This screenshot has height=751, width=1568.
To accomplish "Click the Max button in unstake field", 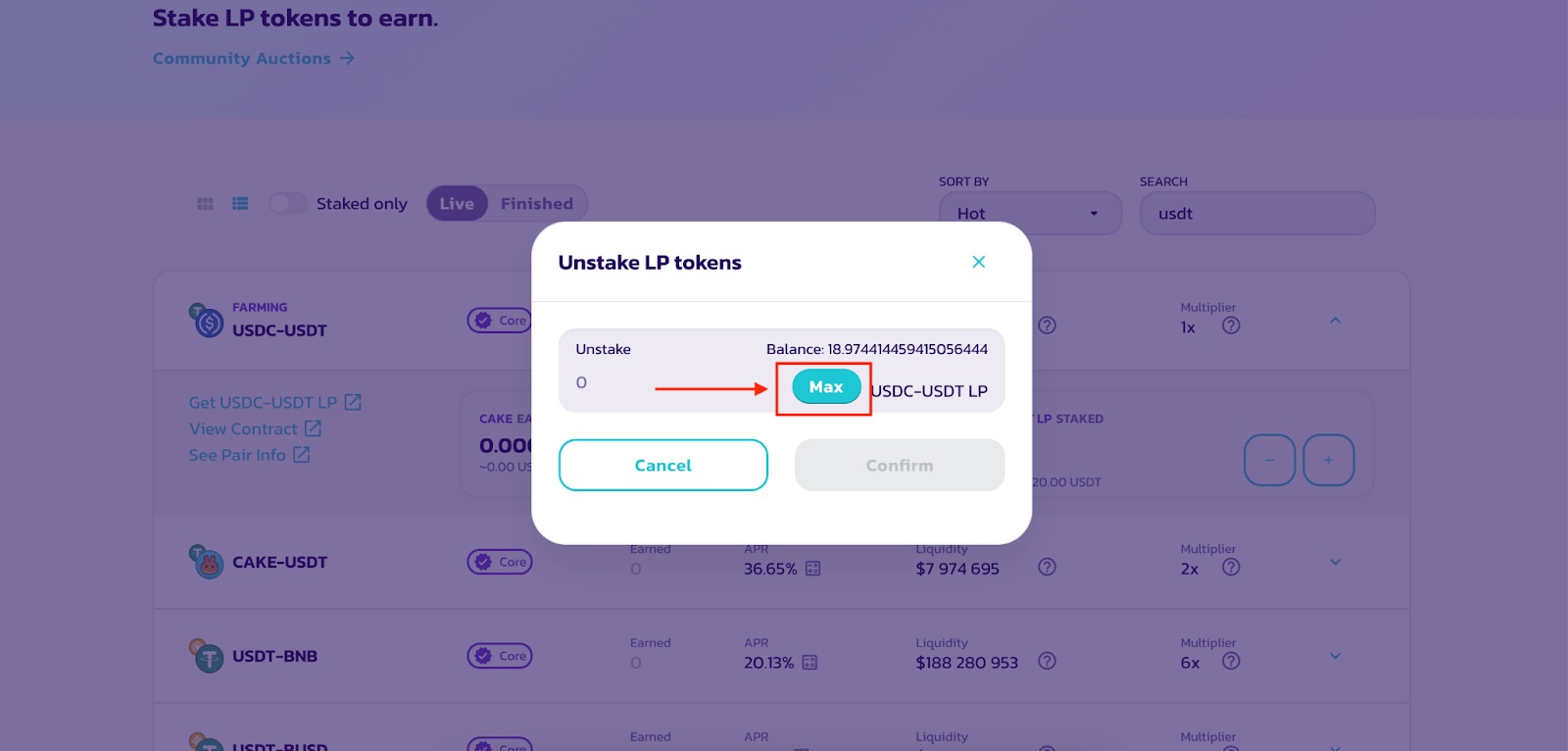I will [826, 387].
